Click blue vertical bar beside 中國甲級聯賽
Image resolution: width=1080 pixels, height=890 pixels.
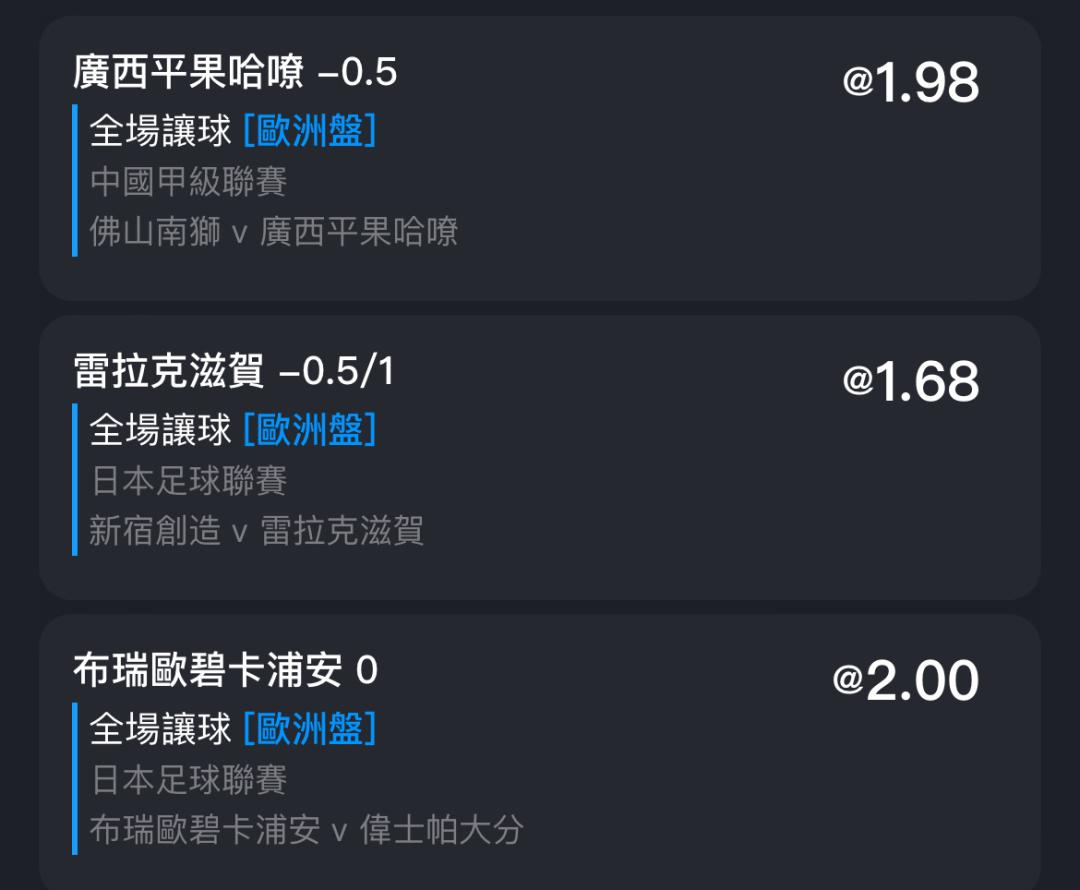click(x=75, y=181)
